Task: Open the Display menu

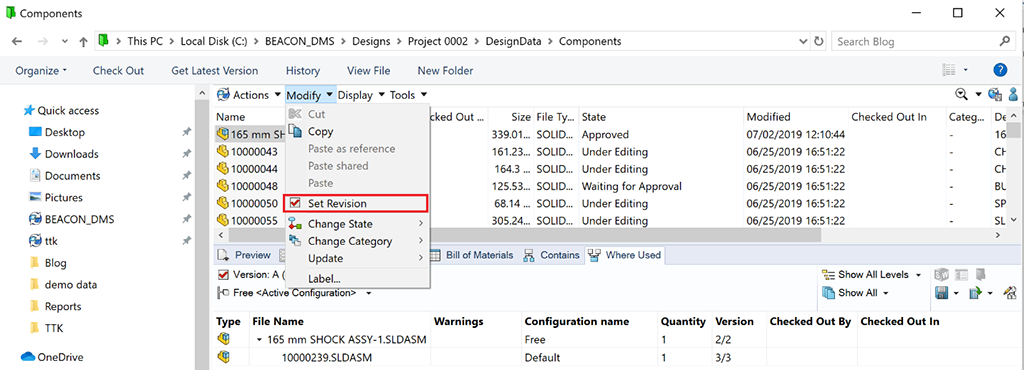Action: pos(361,95)
